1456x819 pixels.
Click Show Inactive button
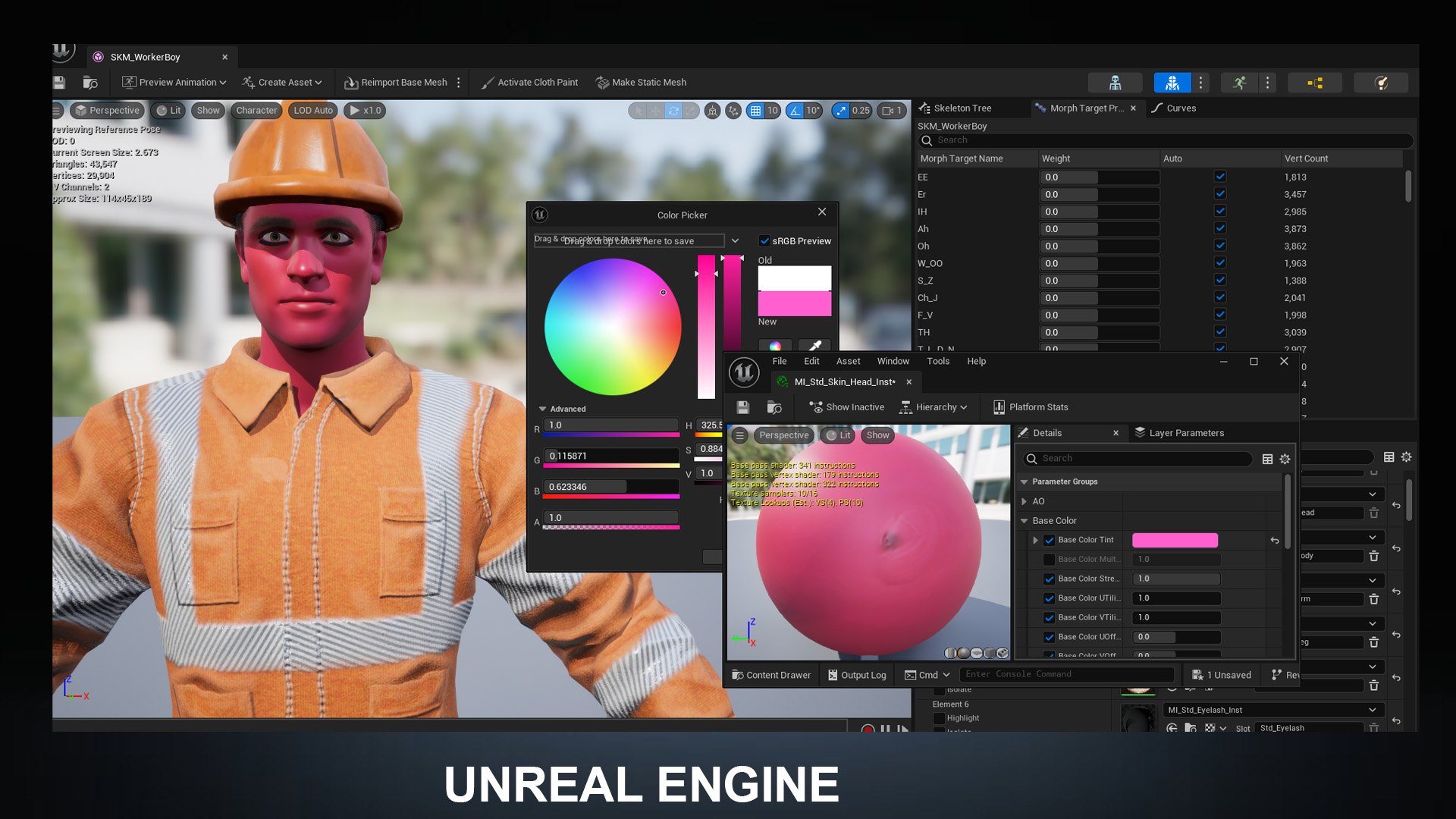click(847, 407)
